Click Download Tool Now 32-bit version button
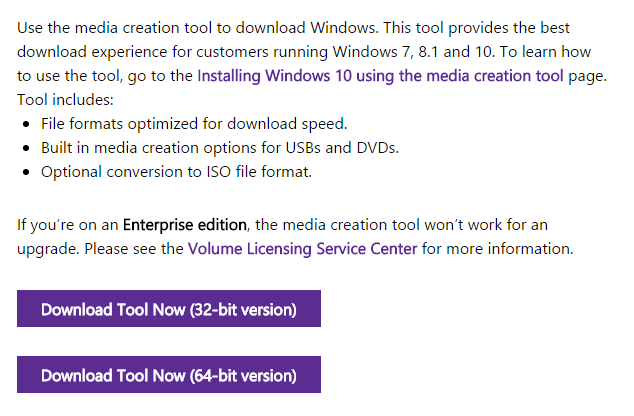 coord(169,308)
